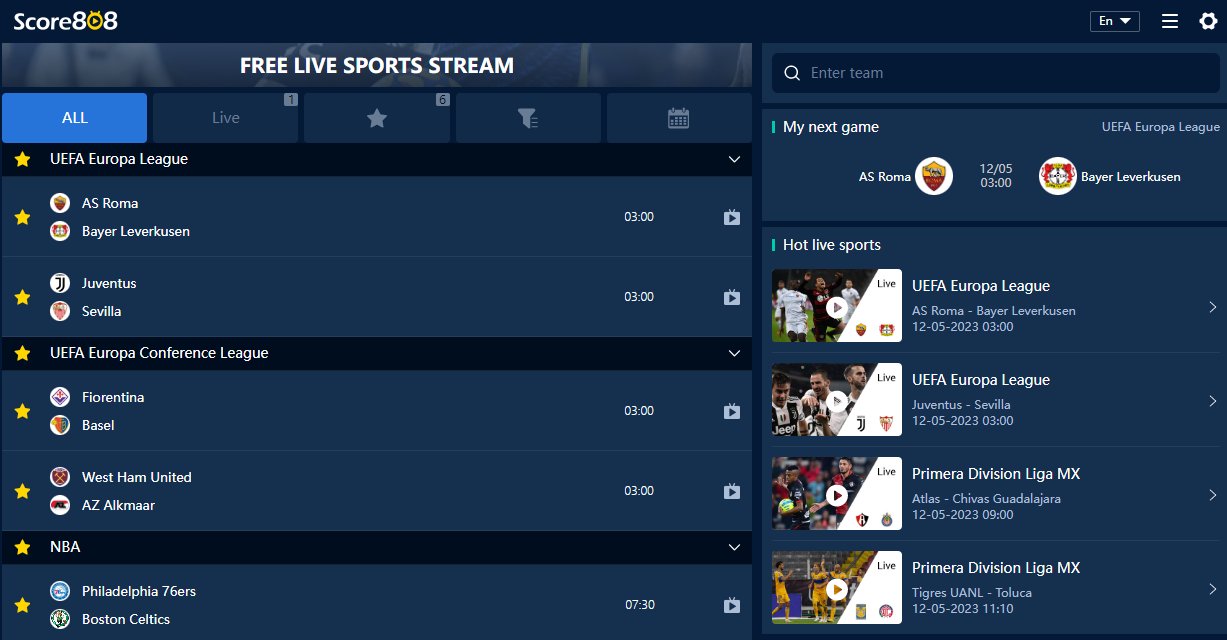
Task: Open the match filter options
Action: click(527, 117)
